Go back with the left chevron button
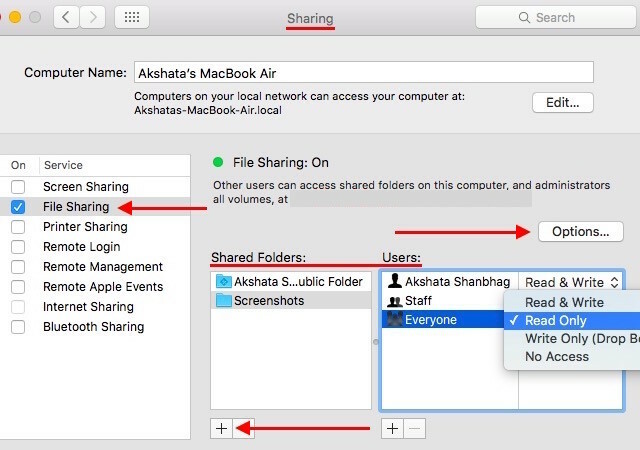The width and height of the screenshot is (640, 450). [x=66, y=17]
